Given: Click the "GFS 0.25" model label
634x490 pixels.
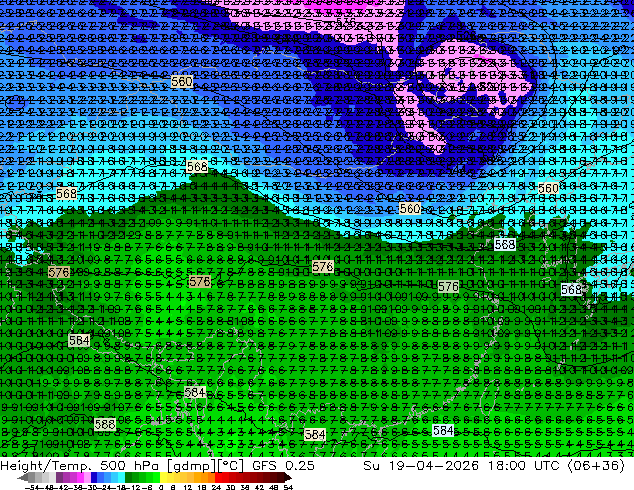Looking at the screenshot, I should click(283, 465).
